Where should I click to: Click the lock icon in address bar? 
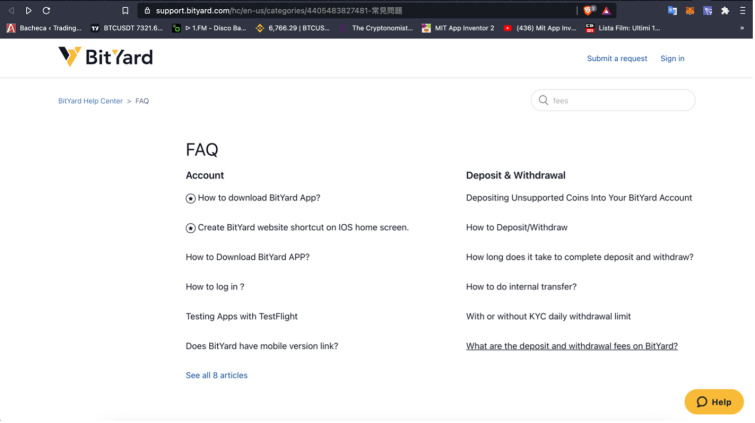[x=147, y=11]
